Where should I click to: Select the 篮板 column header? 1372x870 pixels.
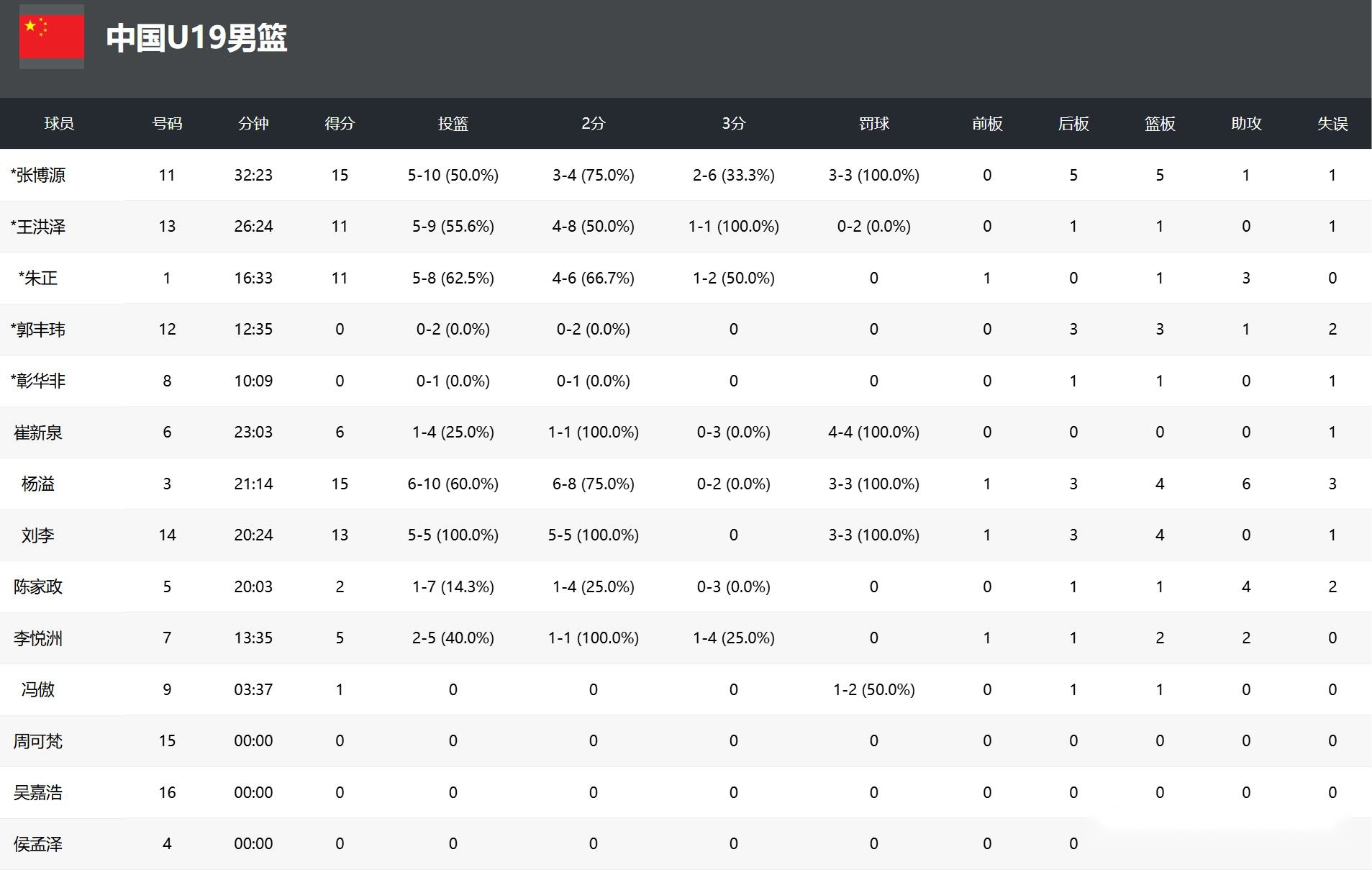[x=1160, y=124]
